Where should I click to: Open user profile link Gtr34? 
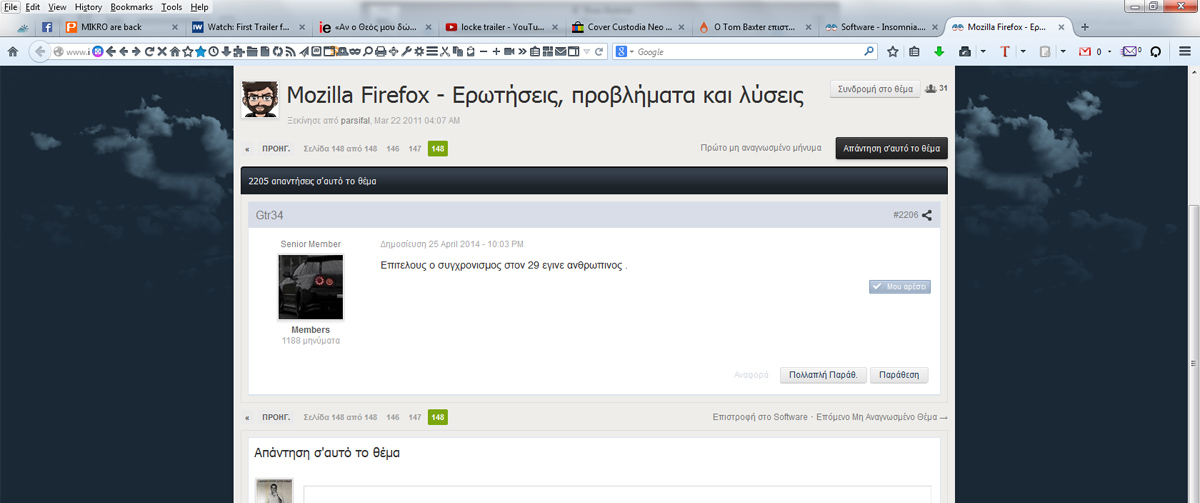pyautogui.click(x=270, y=215)
